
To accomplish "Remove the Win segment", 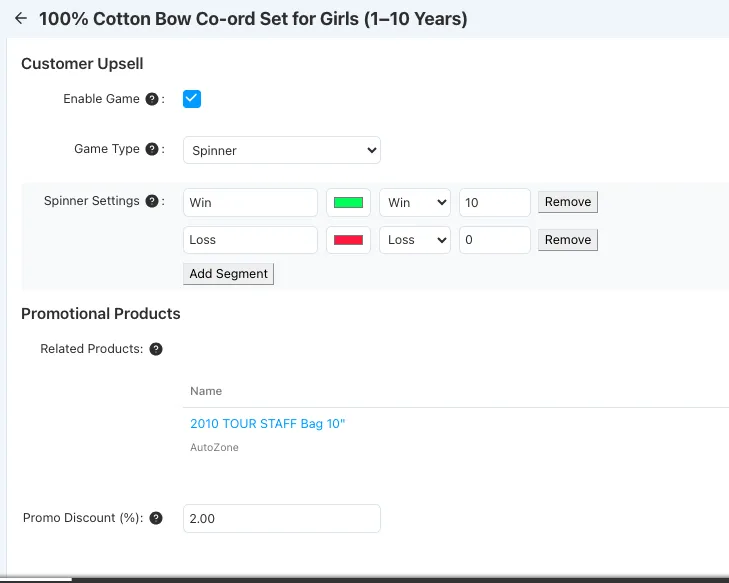I will (x=568, y=202).
